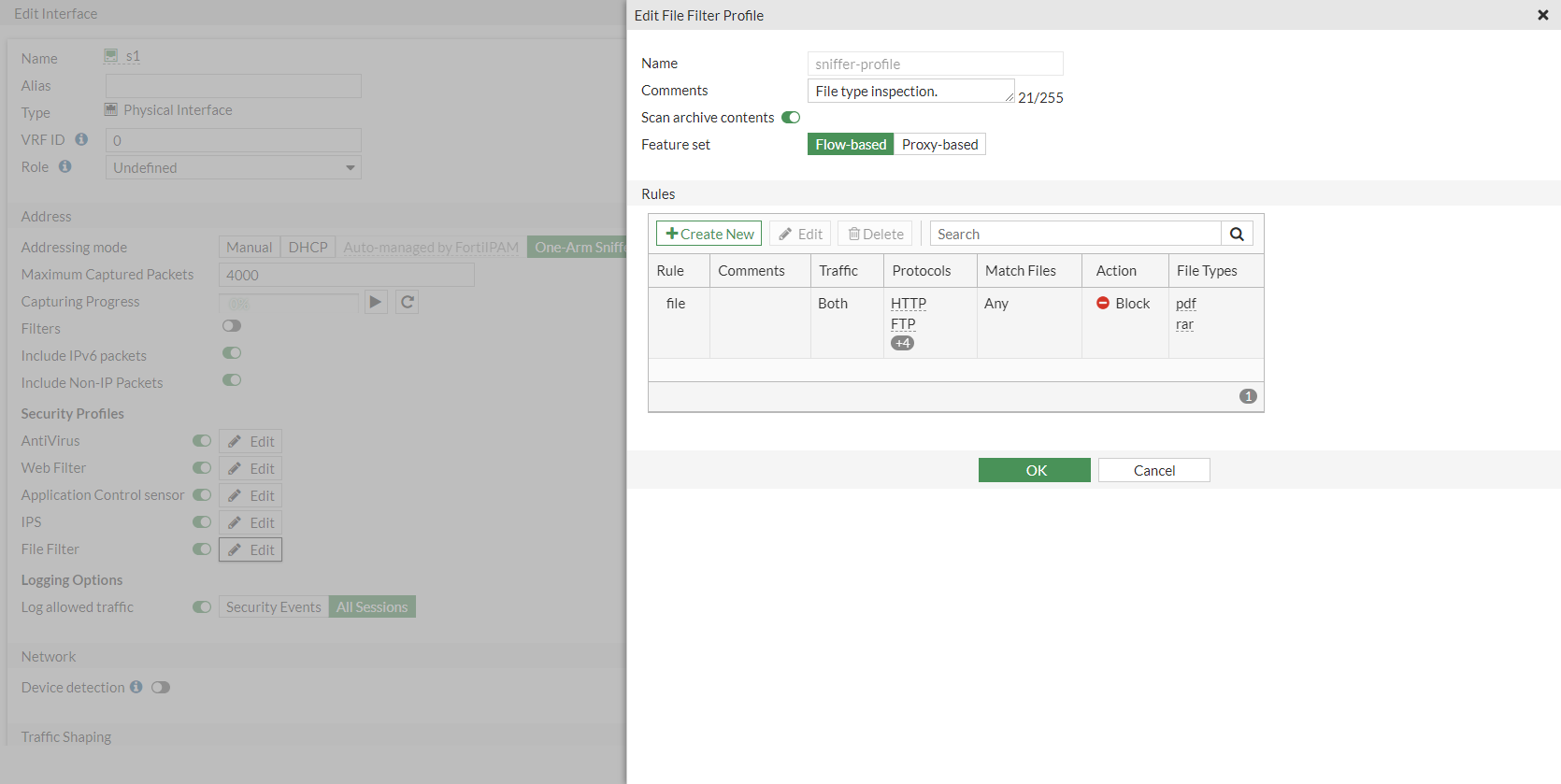This screenshot has height=784, width=1561.
Task: Click the Alias input field
Action: 234,86
